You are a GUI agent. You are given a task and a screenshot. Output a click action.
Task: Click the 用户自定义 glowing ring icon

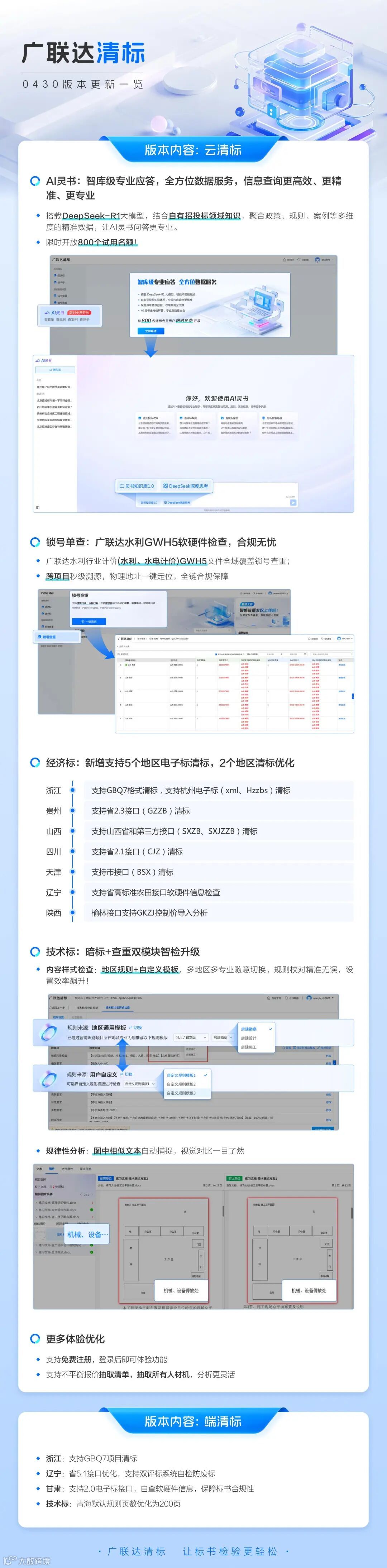pyautogui.click(x=48, y=1079)
